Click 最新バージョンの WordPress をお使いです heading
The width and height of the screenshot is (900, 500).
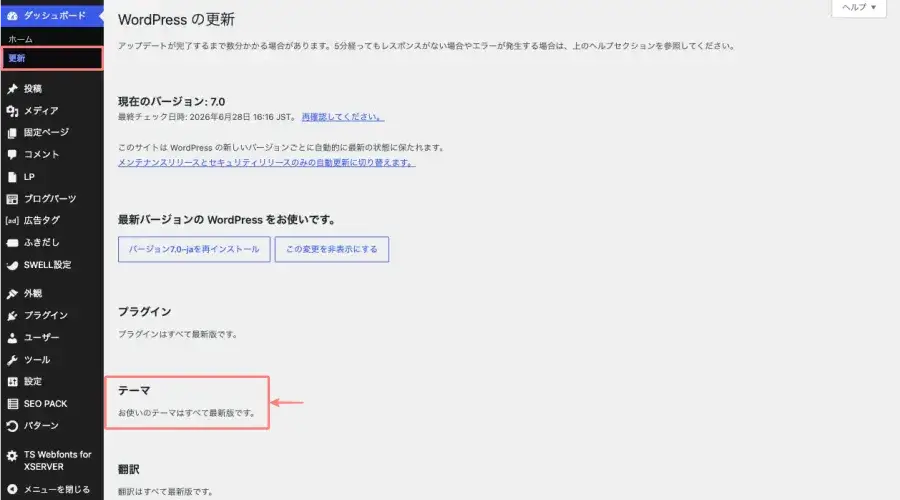(x=227, y=220)
